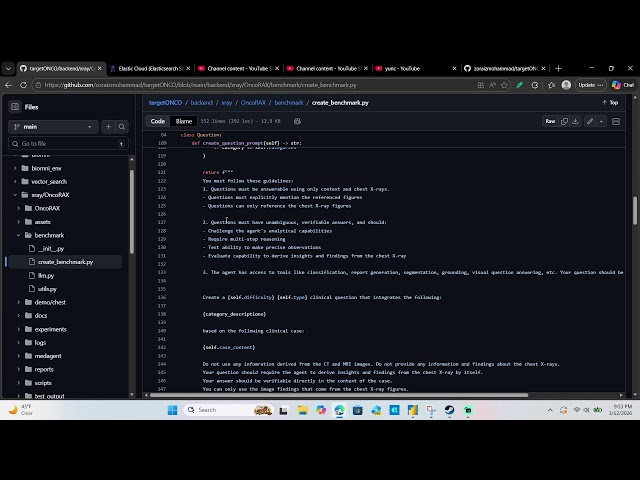The height and width of the screenshot is (480, 640).
Task: Click the add file plus icon
Action: click(108, 127)
